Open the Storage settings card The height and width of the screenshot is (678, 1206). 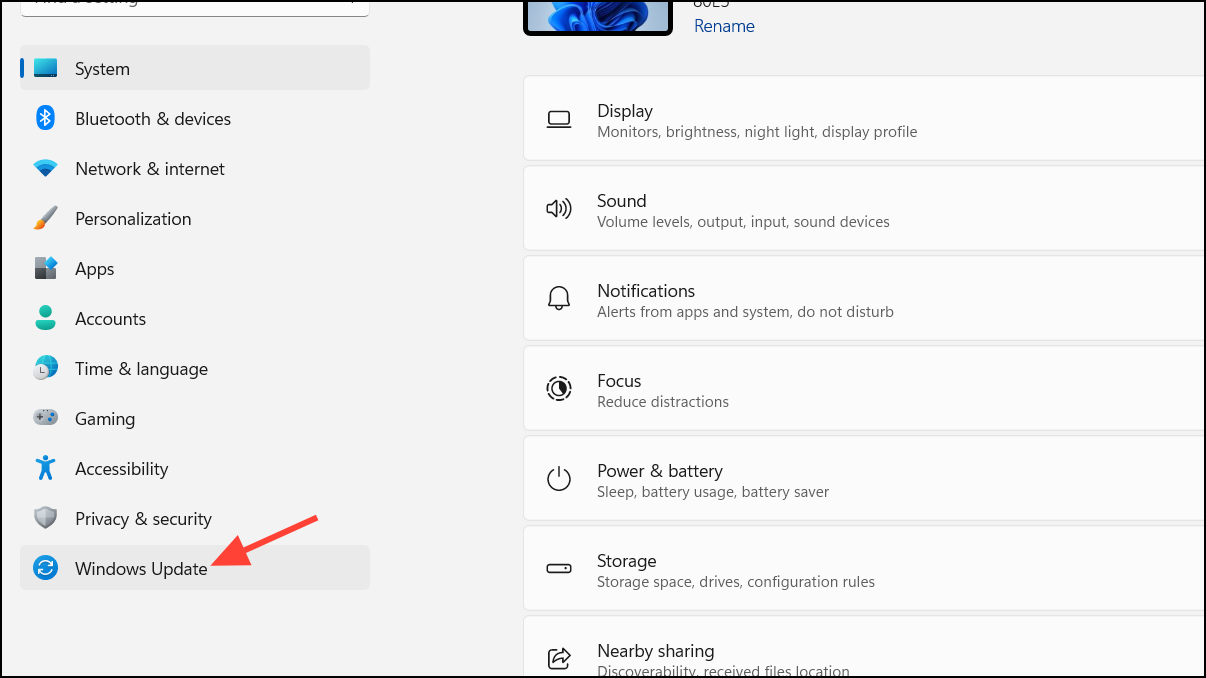point(864,568)
